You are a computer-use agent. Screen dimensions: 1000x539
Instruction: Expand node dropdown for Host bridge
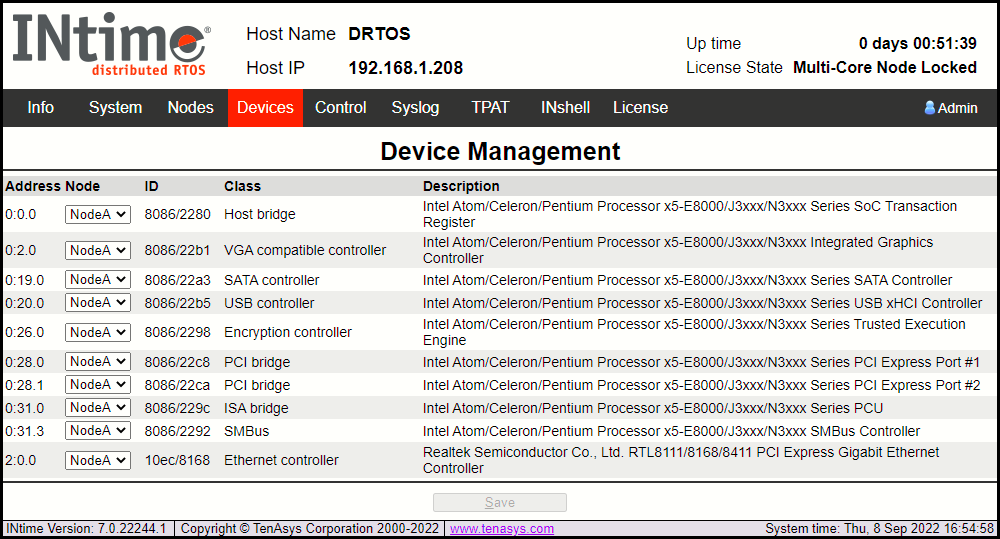click(98, 214)
